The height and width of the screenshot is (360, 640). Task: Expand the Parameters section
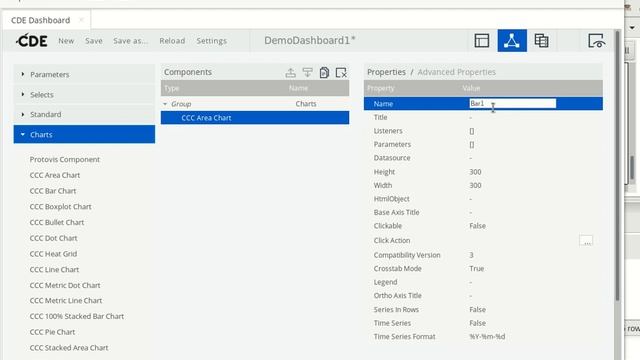click(x=84, y=74)
